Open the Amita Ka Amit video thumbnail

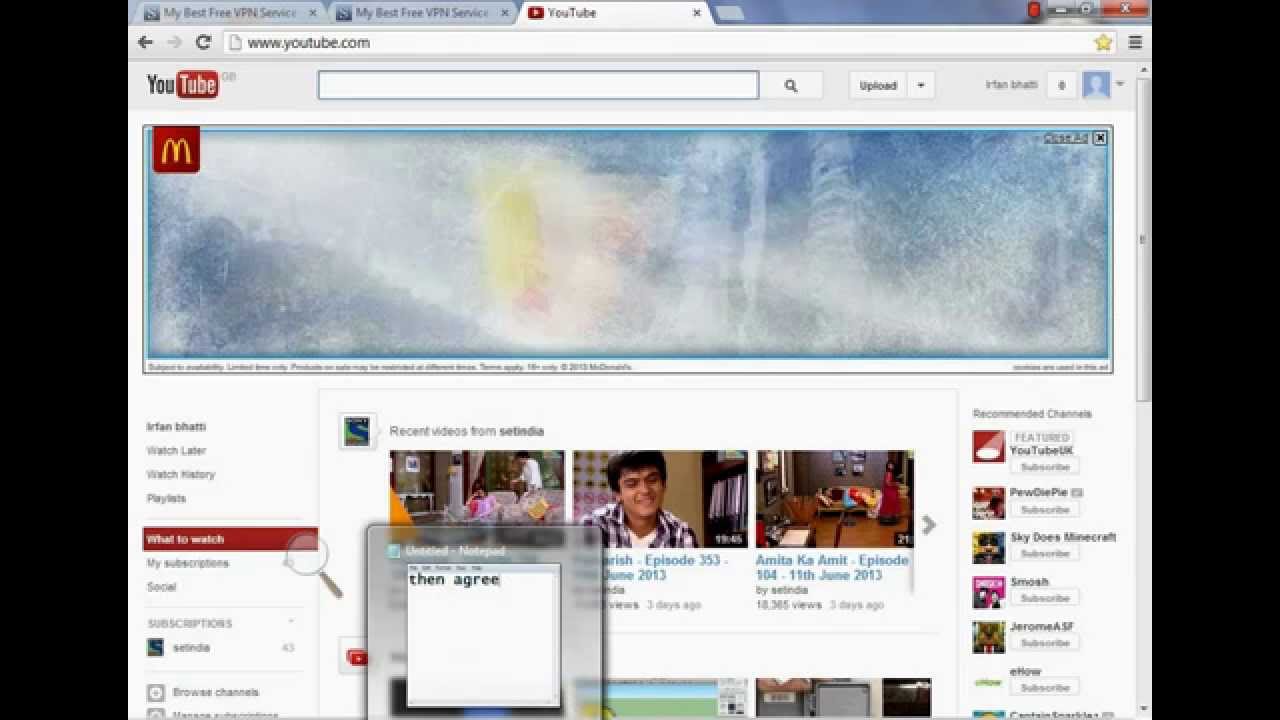(x=834, y=499)
